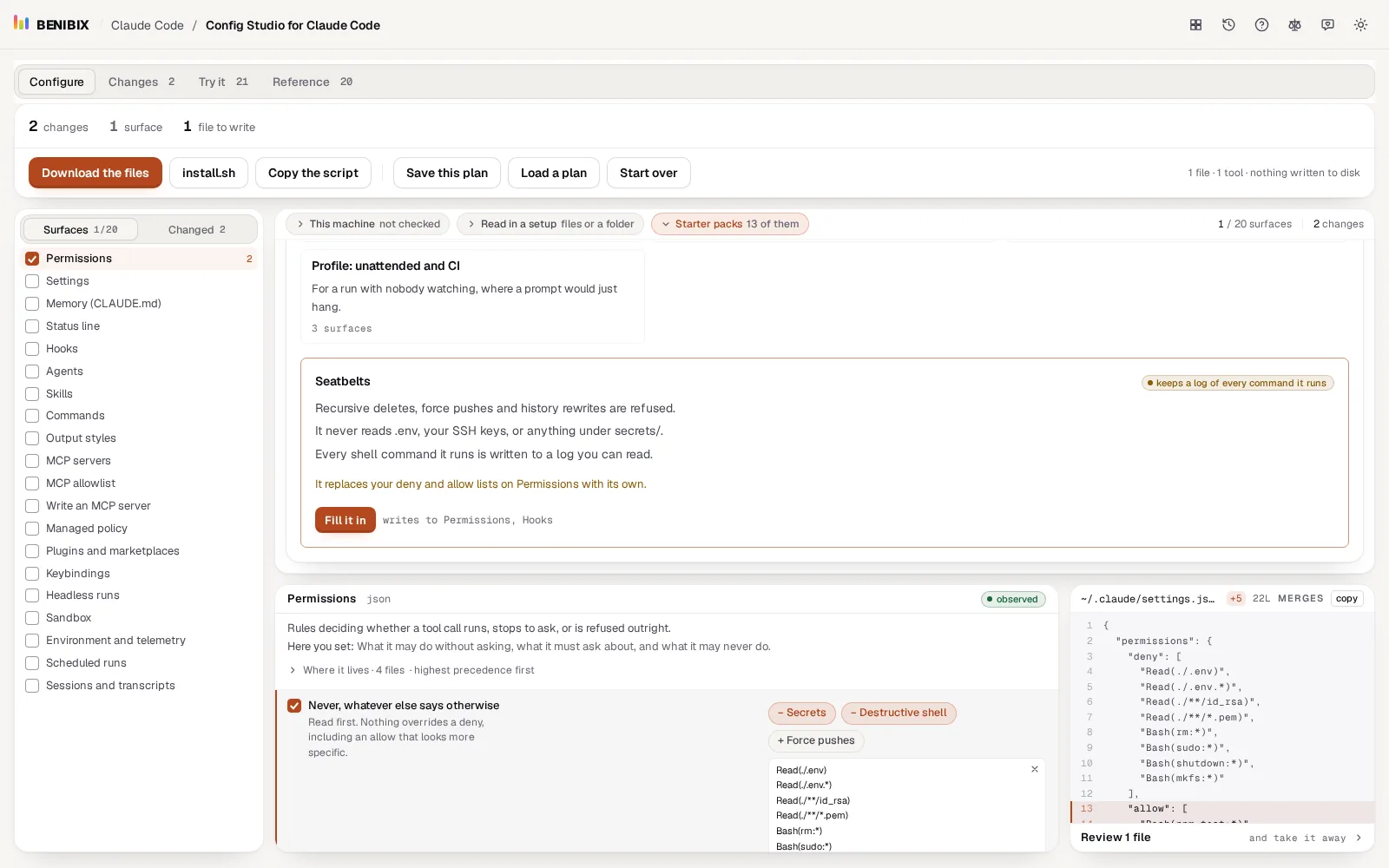Open the feedback heart bubble icon

tap(1327, 25)
